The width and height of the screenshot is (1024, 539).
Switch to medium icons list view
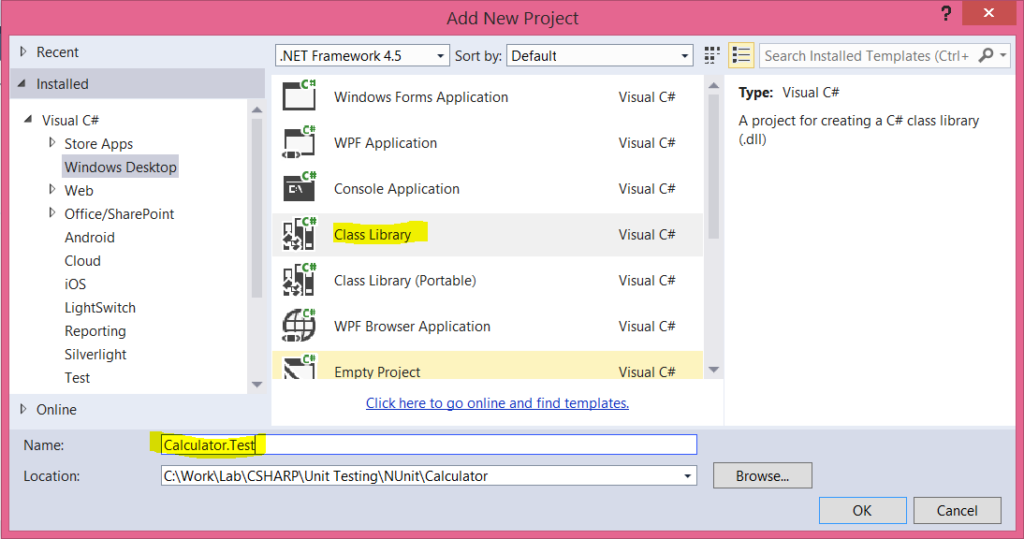click(740, 56)
